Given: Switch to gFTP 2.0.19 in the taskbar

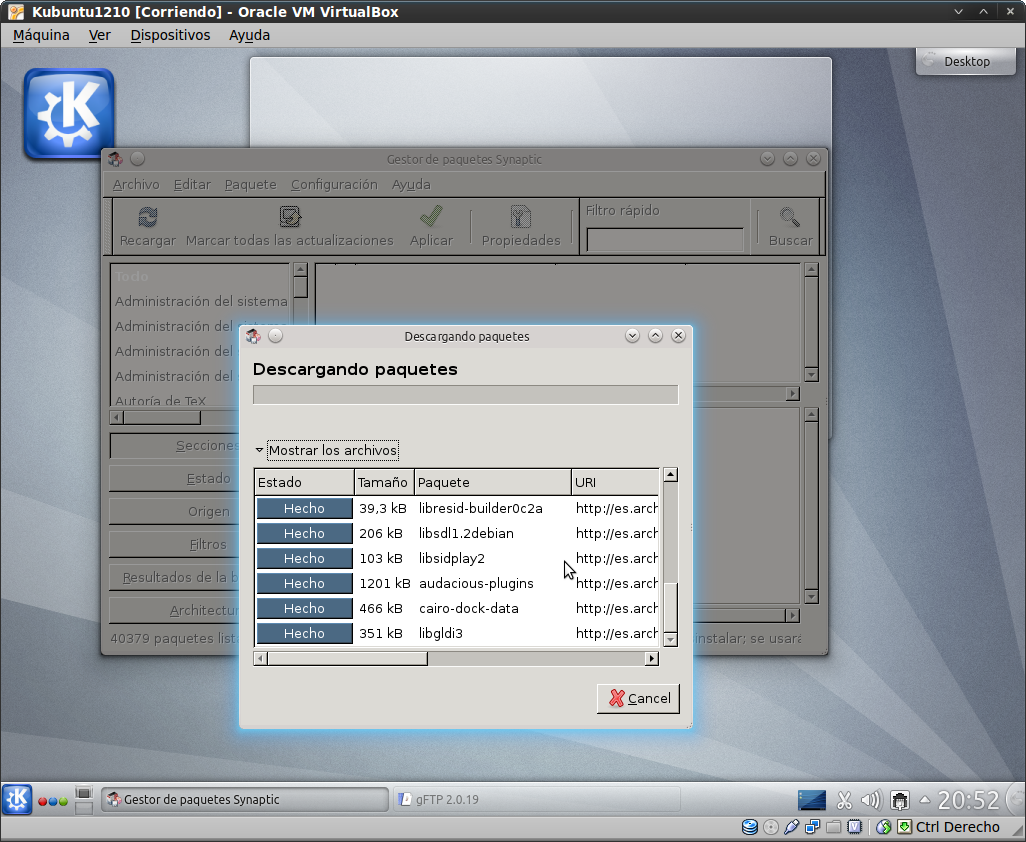Looking at the screenshot, I should pyautogui.click(x=536, y=799).
